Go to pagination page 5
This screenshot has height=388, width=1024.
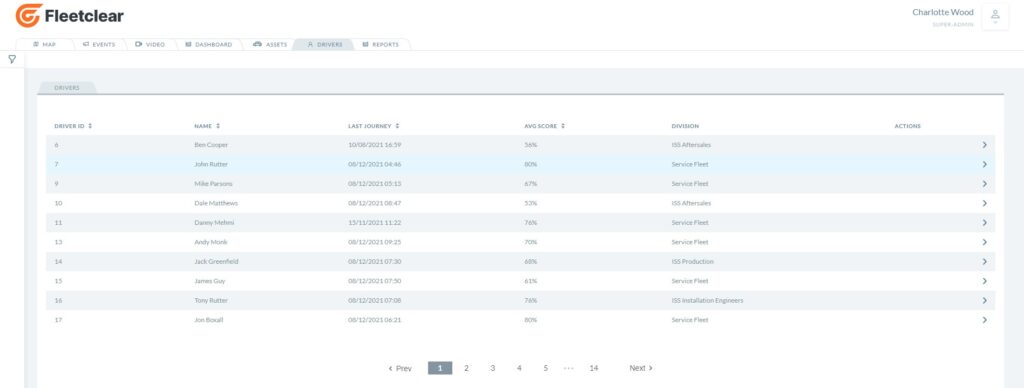545,368
